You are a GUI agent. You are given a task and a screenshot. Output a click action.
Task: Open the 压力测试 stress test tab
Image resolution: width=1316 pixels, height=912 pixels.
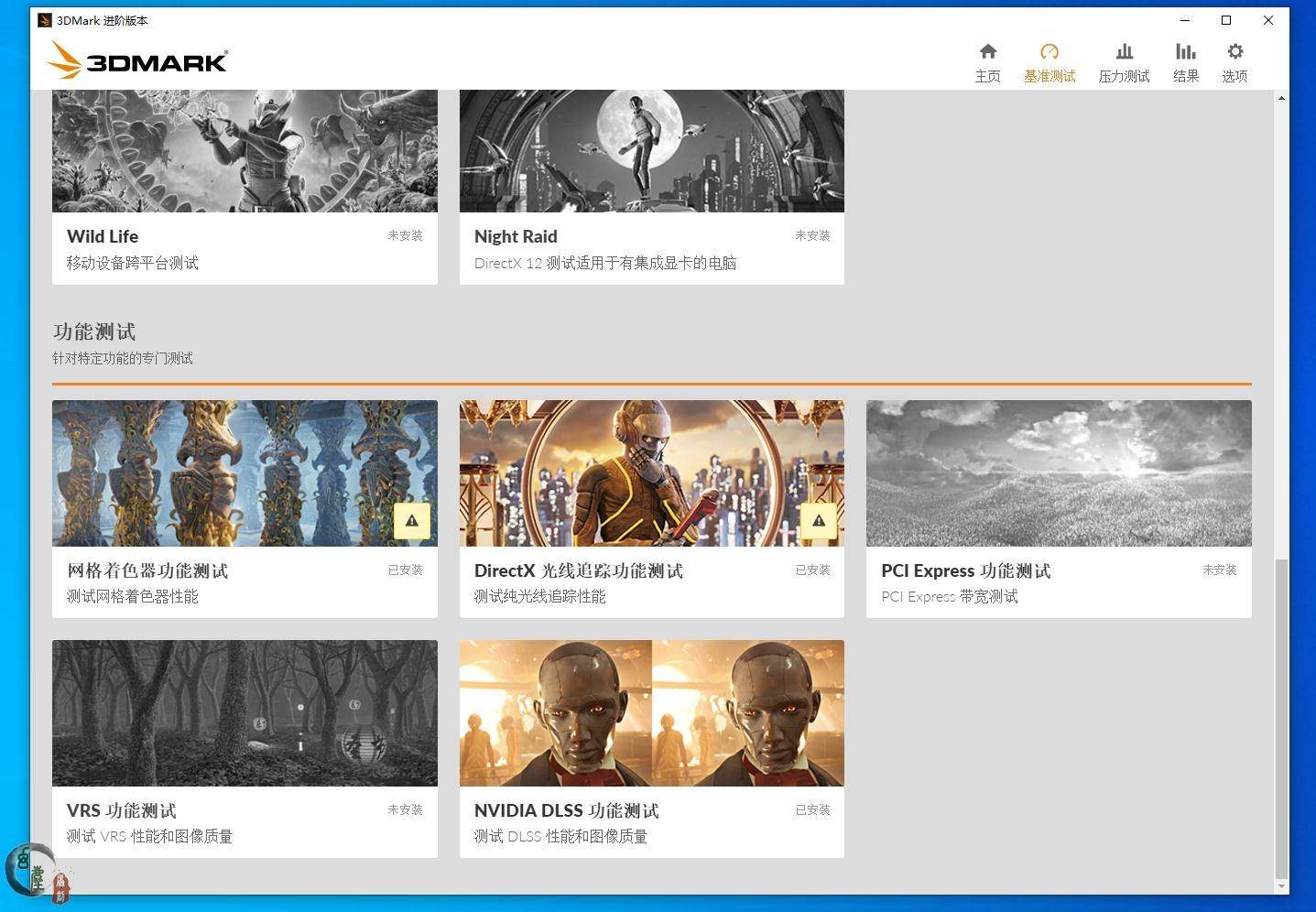pos(1124,63)
